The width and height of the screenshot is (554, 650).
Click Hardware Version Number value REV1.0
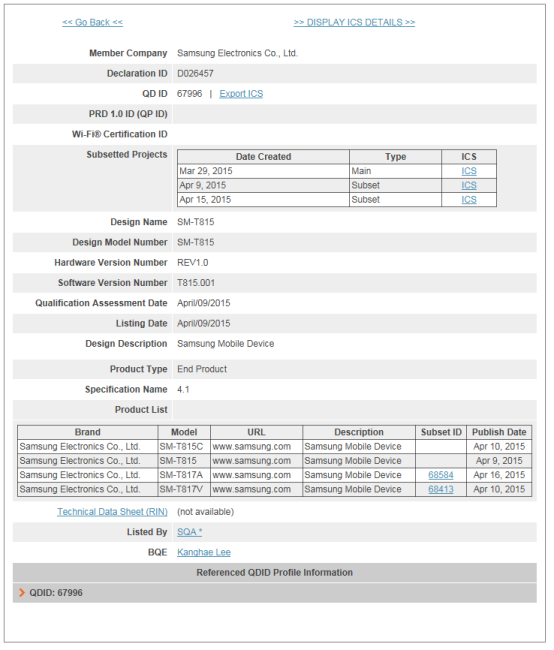coord(193,263)
